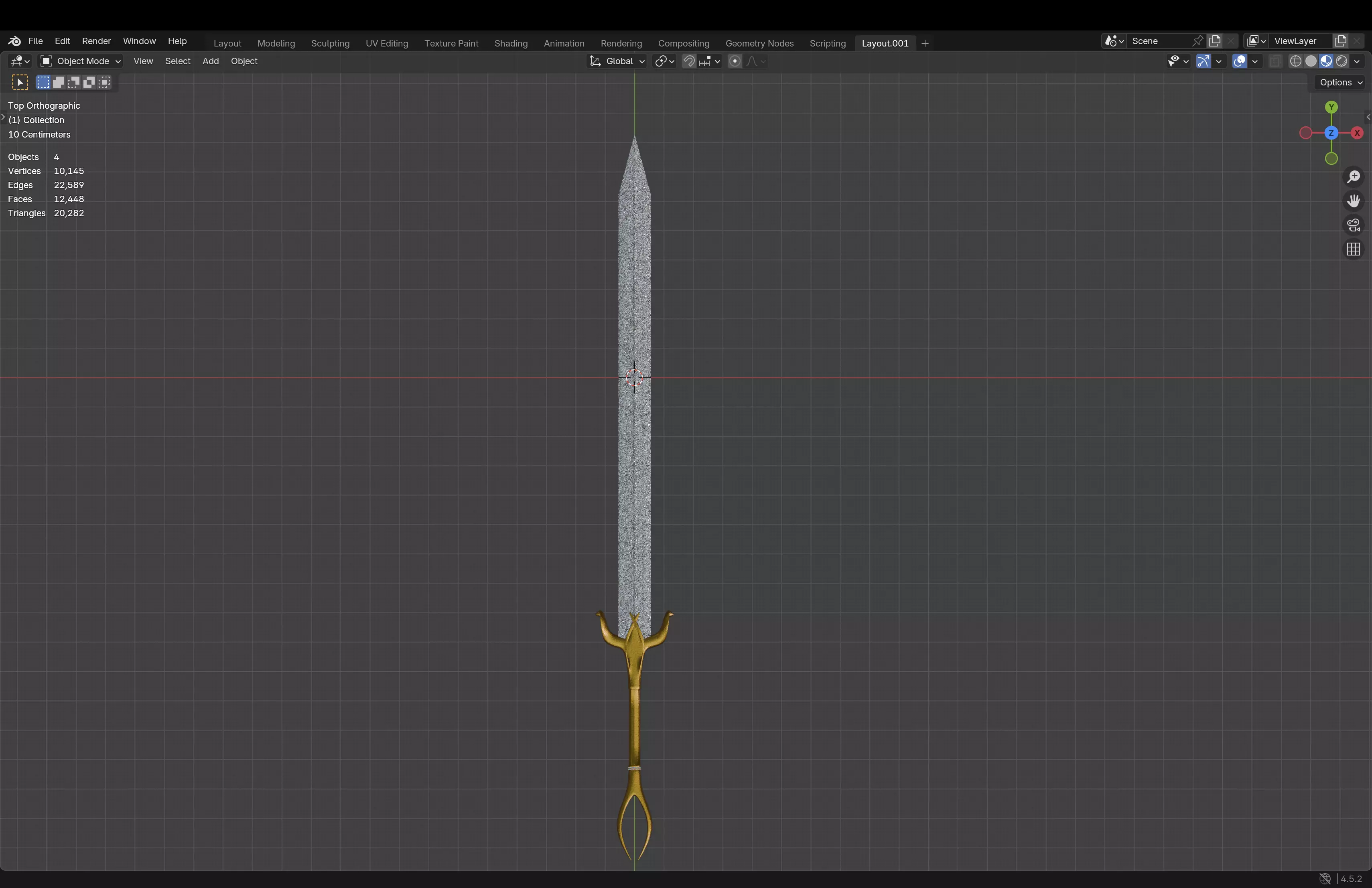The width and height of the screenshot is (1372, 888).
Task: Set selection mode to extend
Action: [x=58, y=82]
